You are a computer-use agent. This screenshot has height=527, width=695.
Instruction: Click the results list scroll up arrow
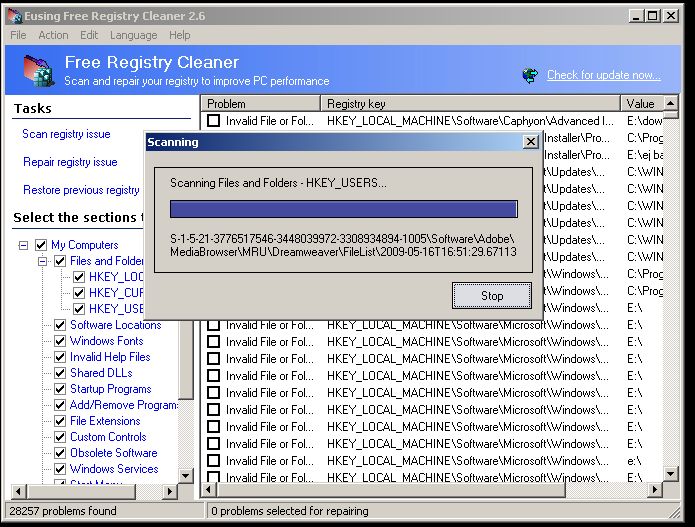(x=671, y=103)
